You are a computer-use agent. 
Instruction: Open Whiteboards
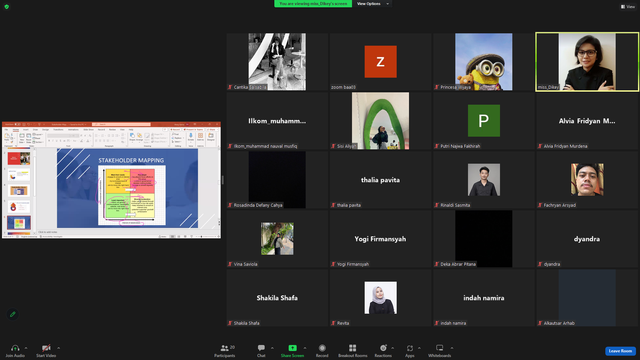[x=440, y=350]
